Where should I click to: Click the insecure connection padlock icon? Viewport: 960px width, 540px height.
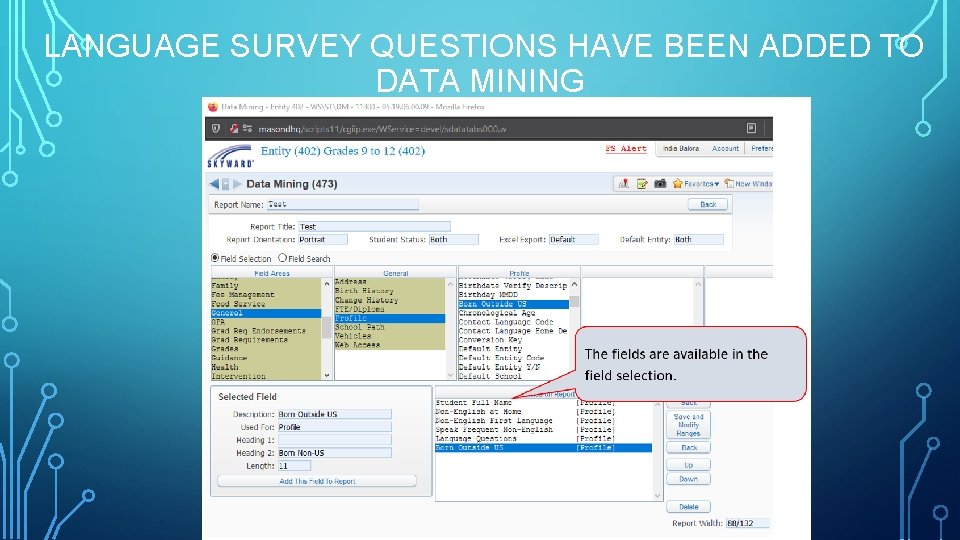tap(233, 129)
